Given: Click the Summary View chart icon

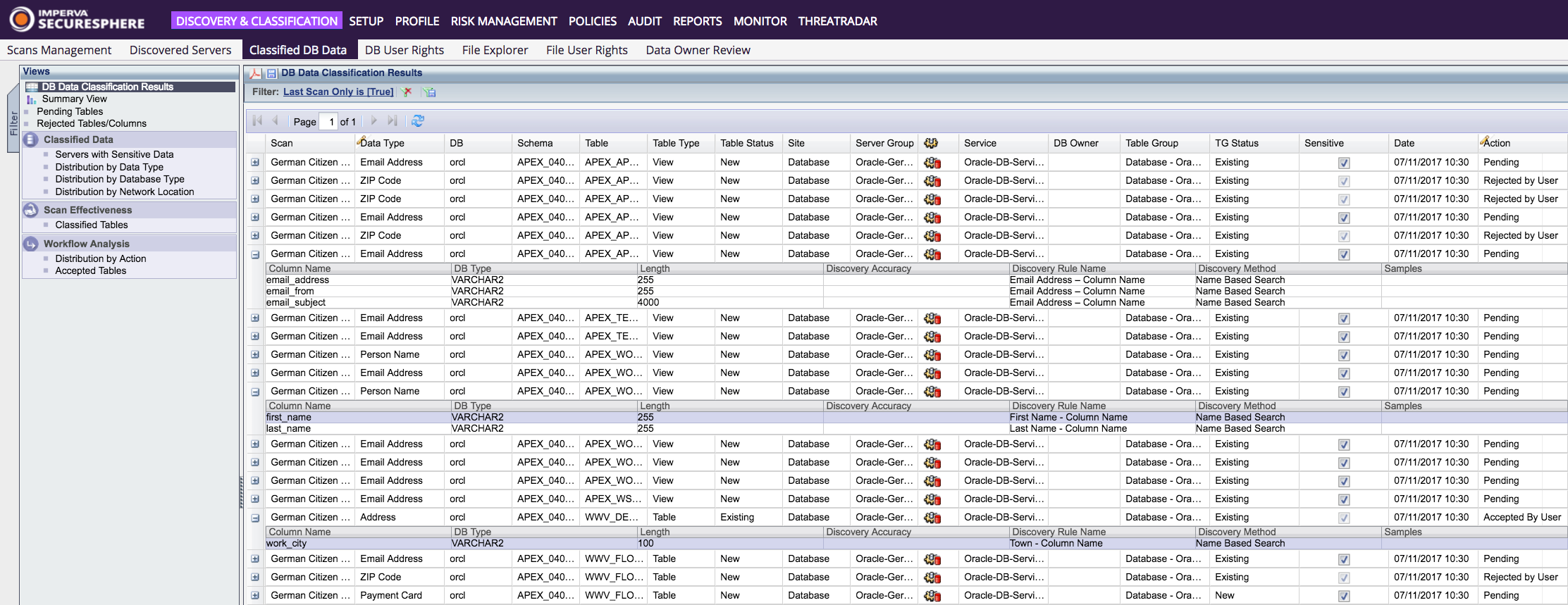Looking at the screenshot, I should point(31,99).
